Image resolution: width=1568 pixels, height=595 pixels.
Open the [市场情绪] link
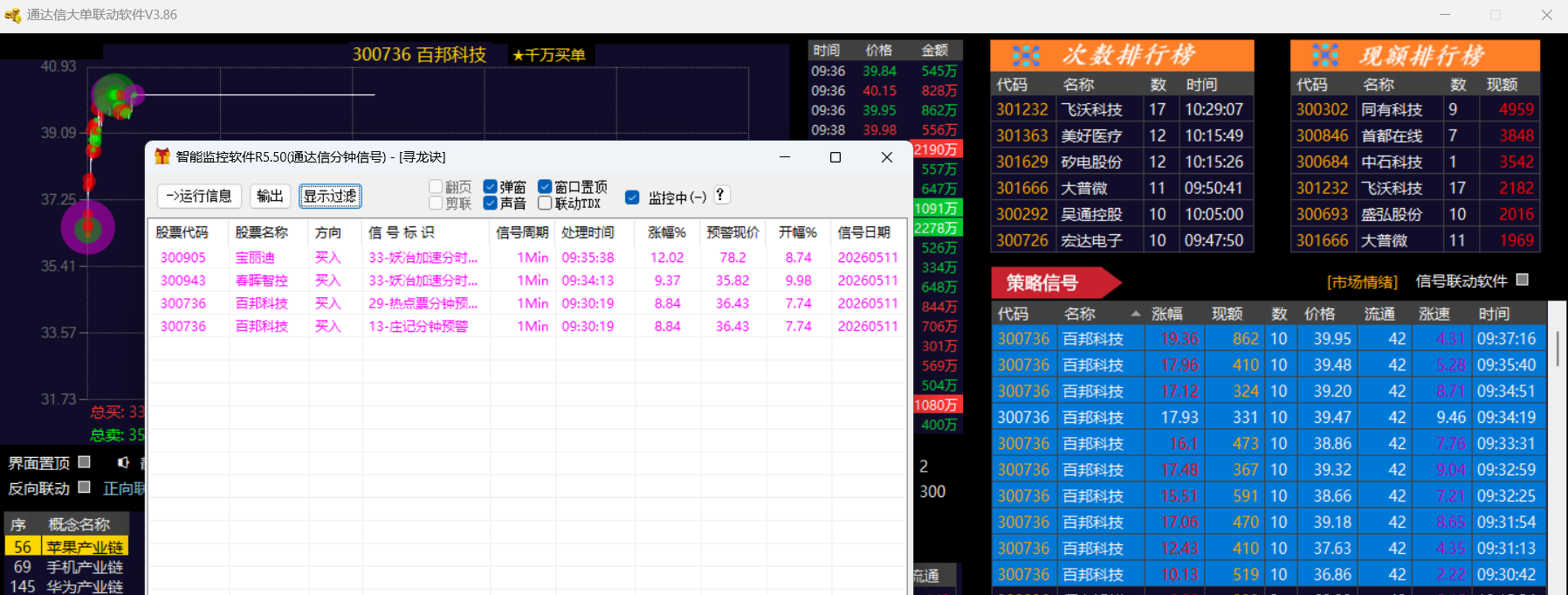point(1362,282)
